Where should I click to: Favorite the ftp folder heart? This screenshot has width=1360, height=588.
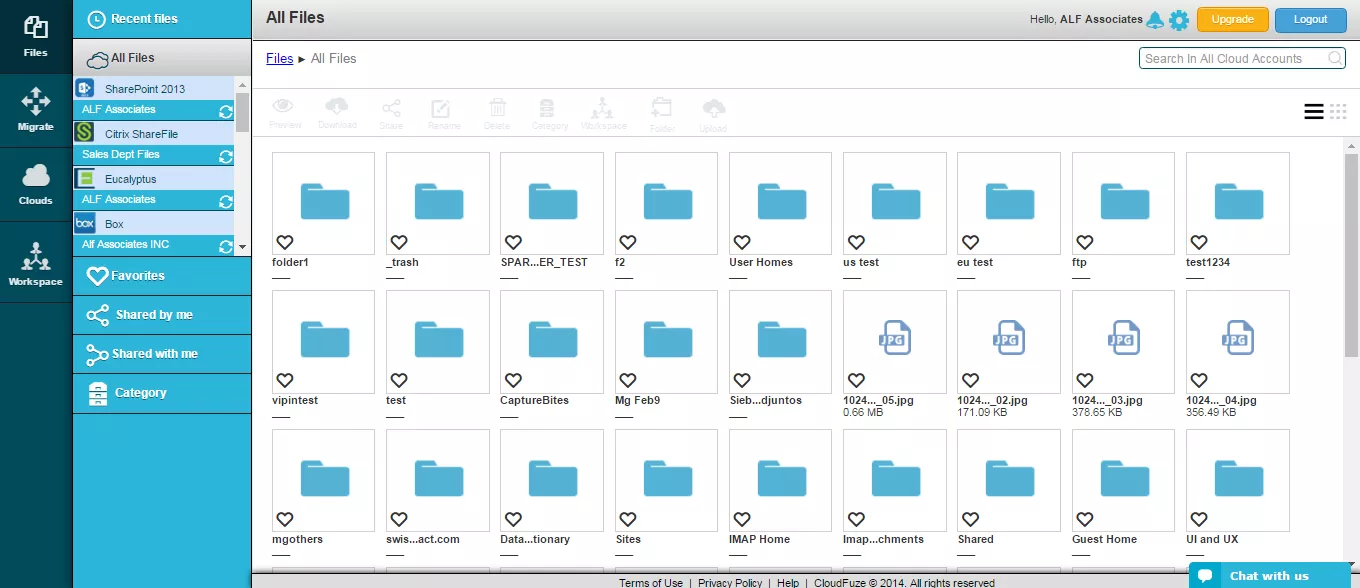1084,242
